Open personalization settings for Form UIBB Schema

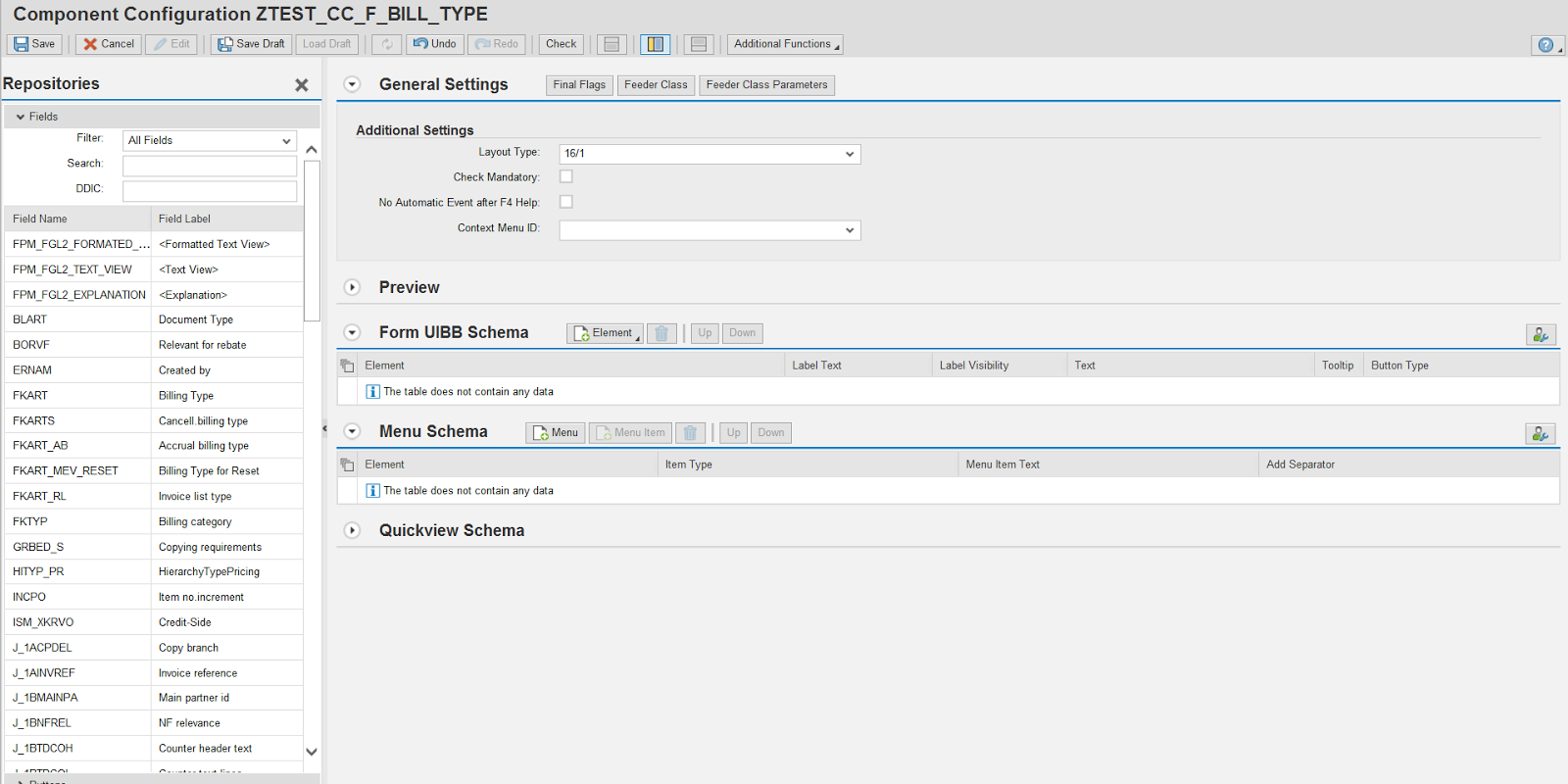[1541, 335]
